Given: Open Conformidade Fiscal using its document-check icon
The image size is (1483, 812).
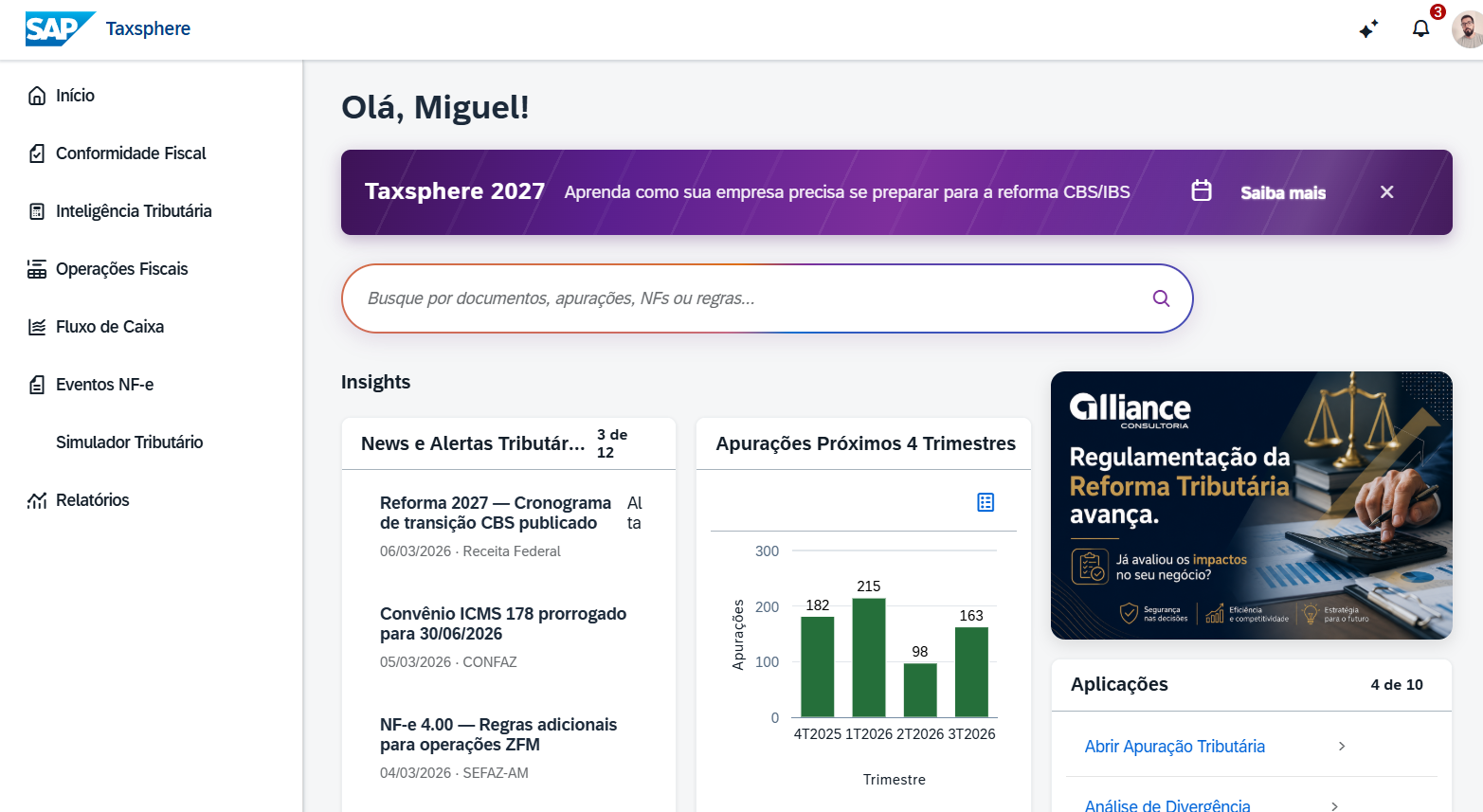Looking at the screenshot, I should (x=37, y=153).
